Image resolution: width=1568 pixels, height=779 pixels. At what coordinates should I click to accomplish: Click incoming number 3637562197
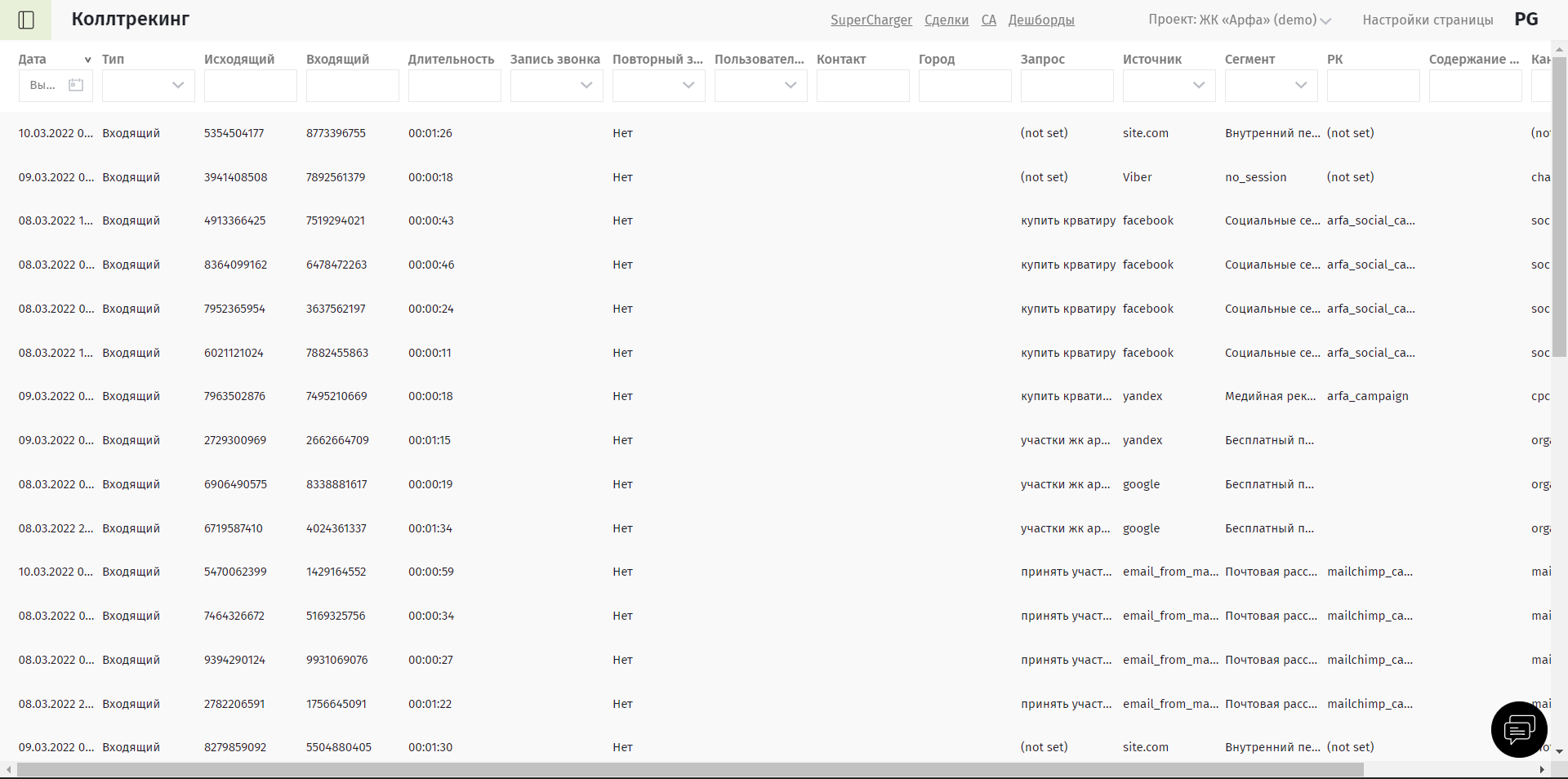(336, 309)
